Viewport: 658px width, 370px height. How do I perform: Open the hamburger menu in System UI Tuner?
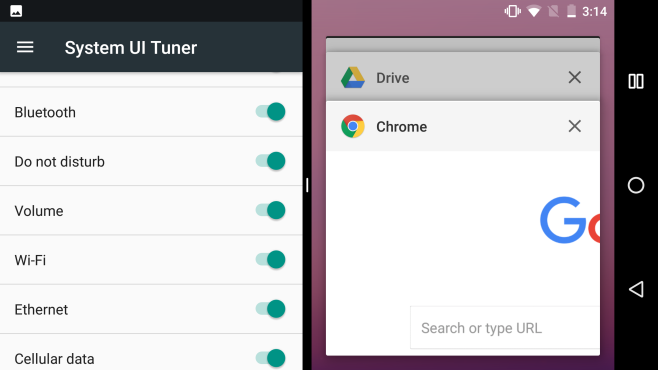(25, 47)
